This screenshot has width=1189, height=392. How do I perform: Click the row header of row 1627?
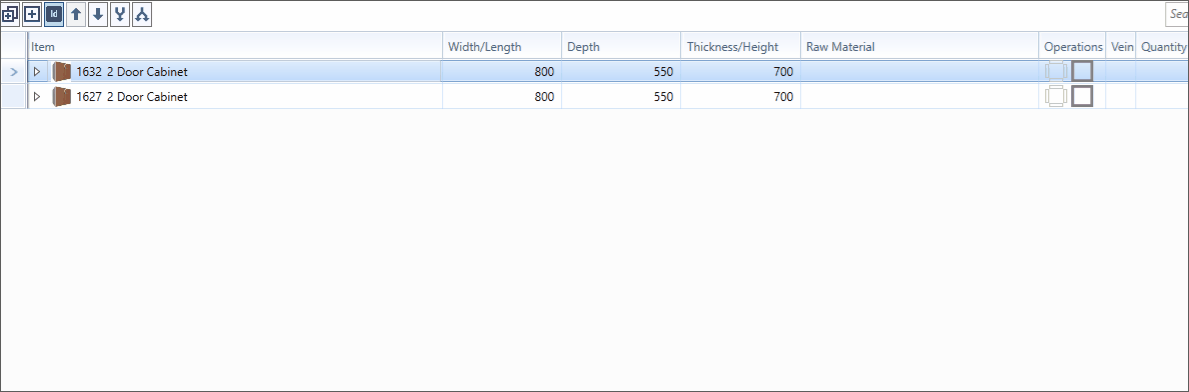coord(14,96)
